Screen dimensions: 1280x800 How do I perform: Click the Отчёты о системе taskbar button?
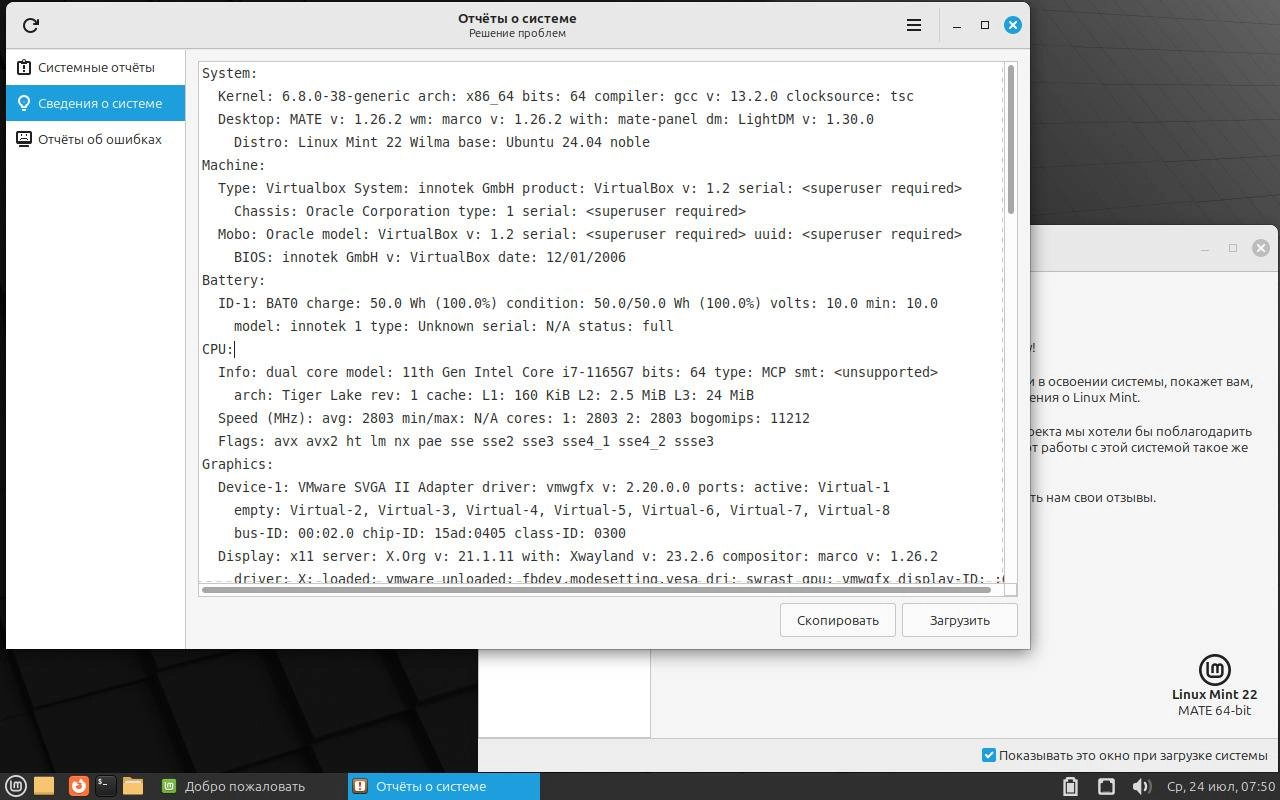(444, 786)
